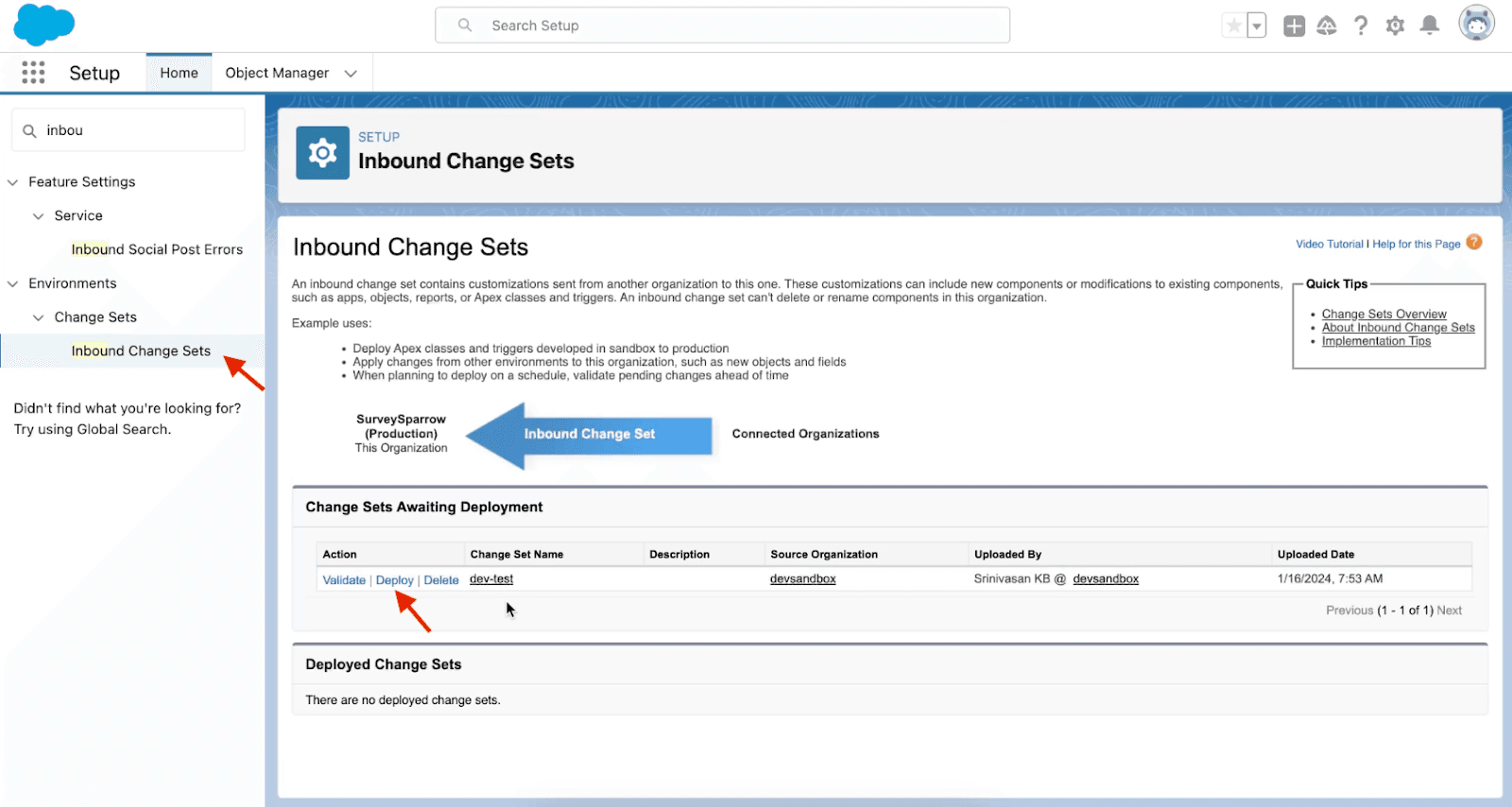Viewport: 1512px width, 807px height.
Task: Collapse the Environments tree section
Action: 13,283
